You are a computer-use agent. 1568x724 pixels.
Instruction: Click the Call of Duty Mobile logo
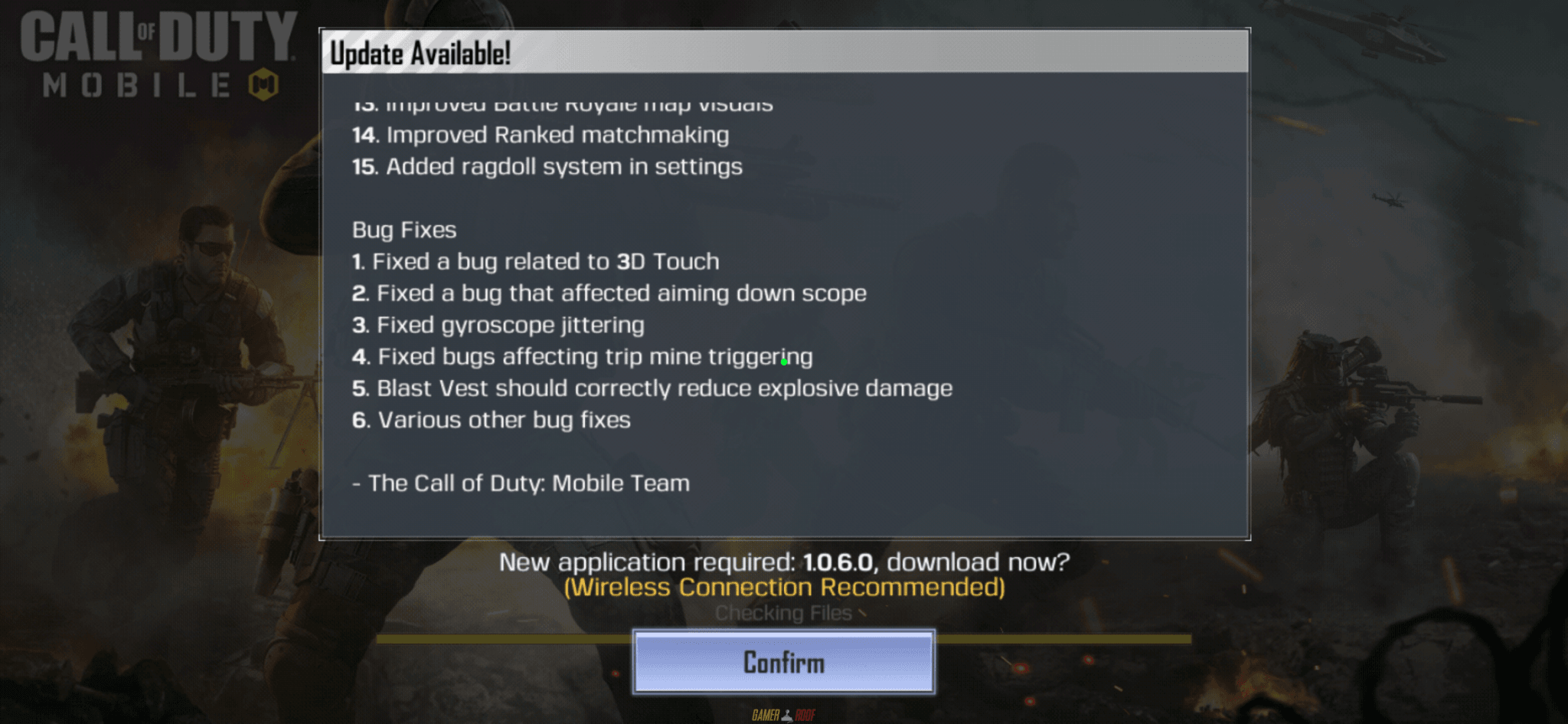(158, 55)
